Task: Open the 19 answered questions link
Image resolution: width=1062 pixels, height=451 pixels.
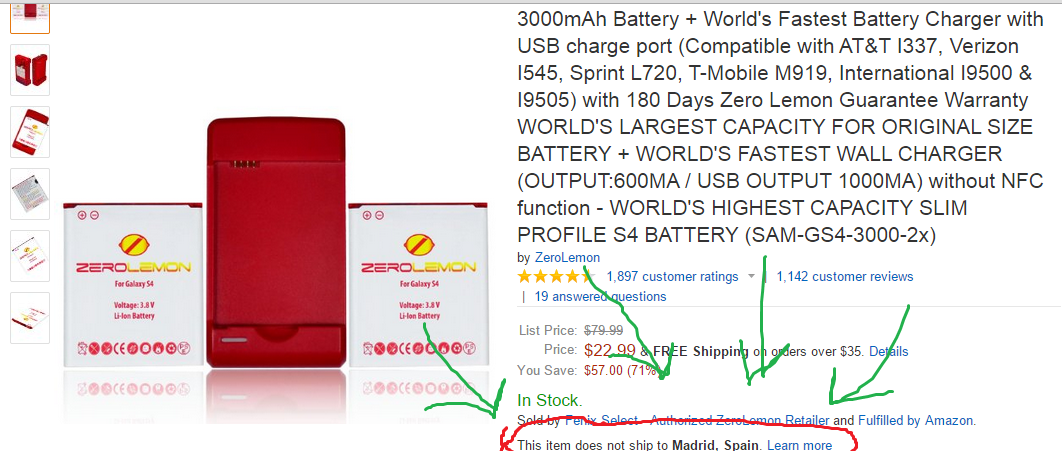Action: point(600,297)
